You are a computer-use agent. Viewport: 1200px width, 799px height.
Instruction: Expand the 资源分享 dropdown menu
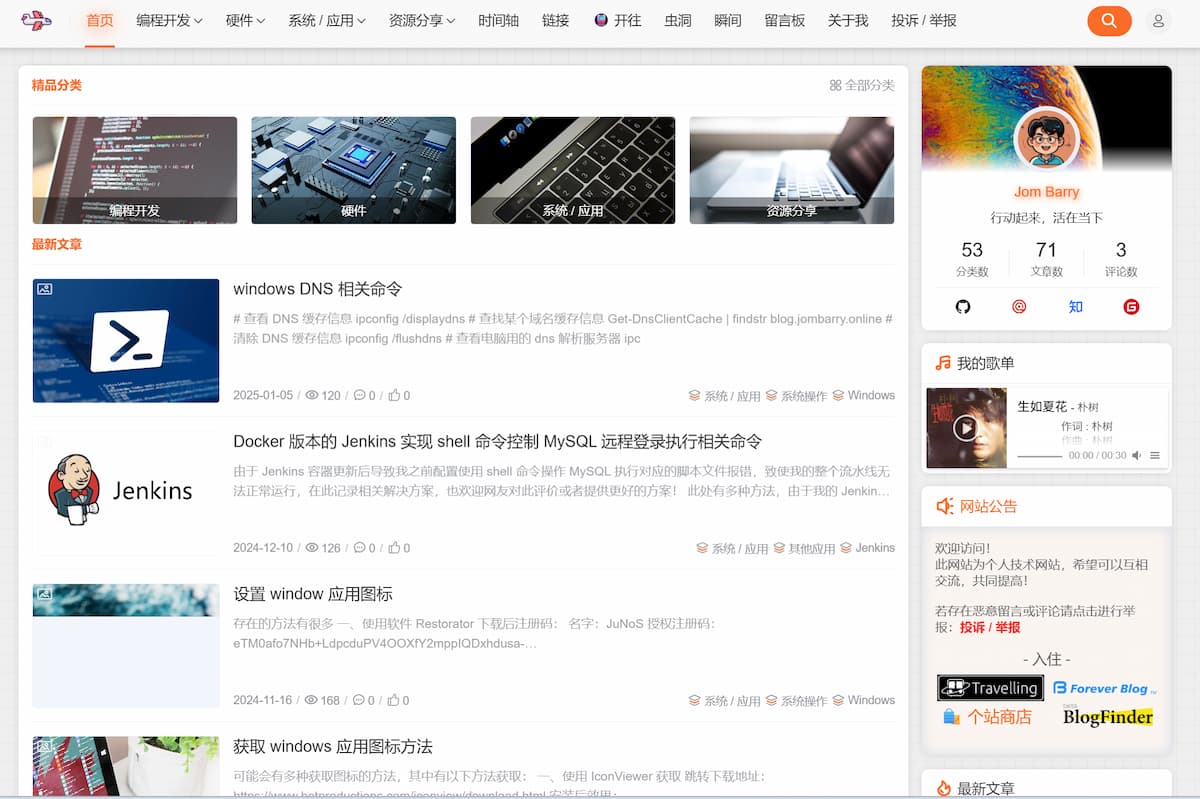pyautogui.click(x=421, y=21)
